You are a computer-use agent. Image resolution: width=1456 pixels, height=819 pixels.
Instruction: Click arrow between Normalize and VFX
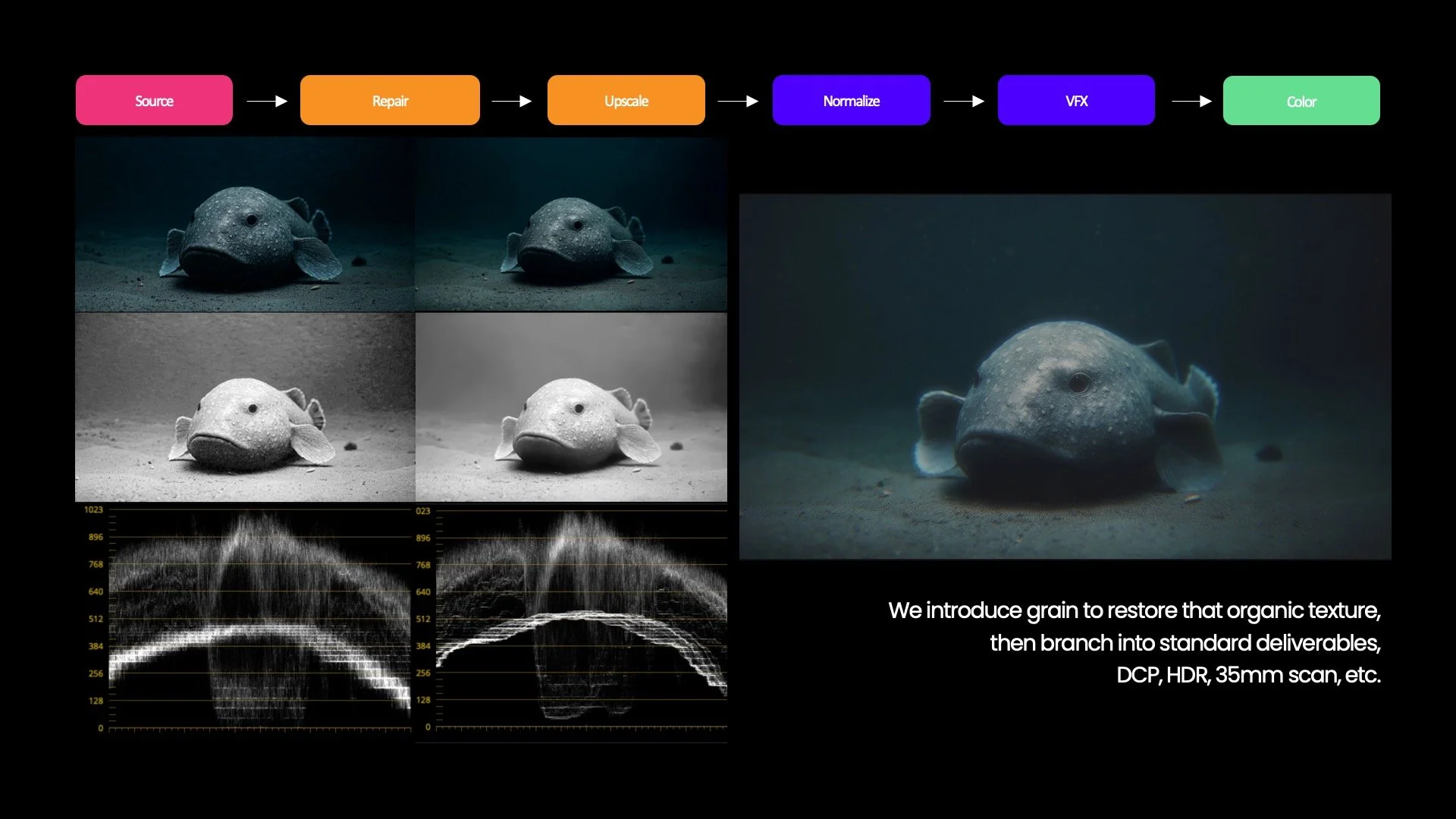click(963, 101)
